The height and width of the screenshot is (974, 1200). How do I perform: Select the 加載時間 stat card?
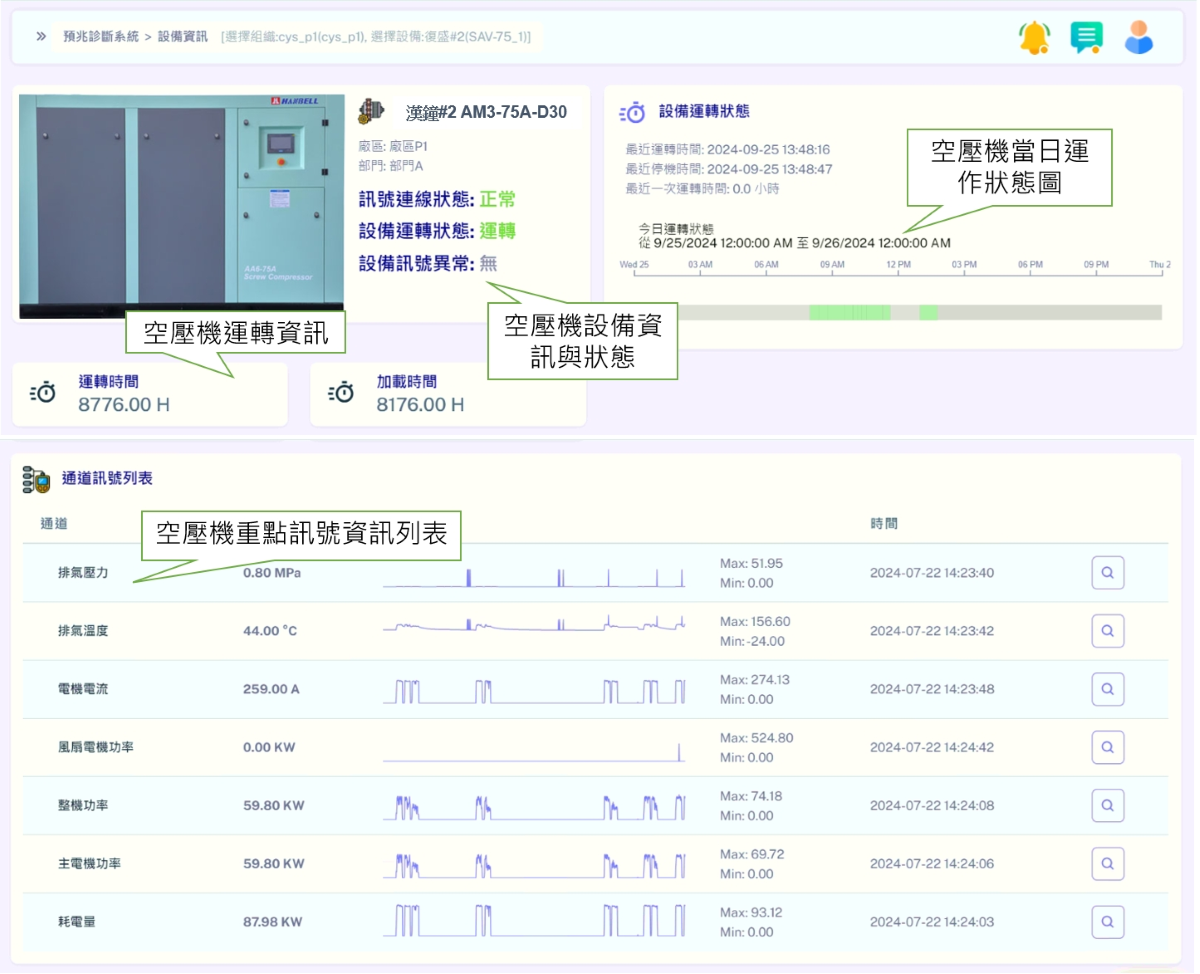447,394
